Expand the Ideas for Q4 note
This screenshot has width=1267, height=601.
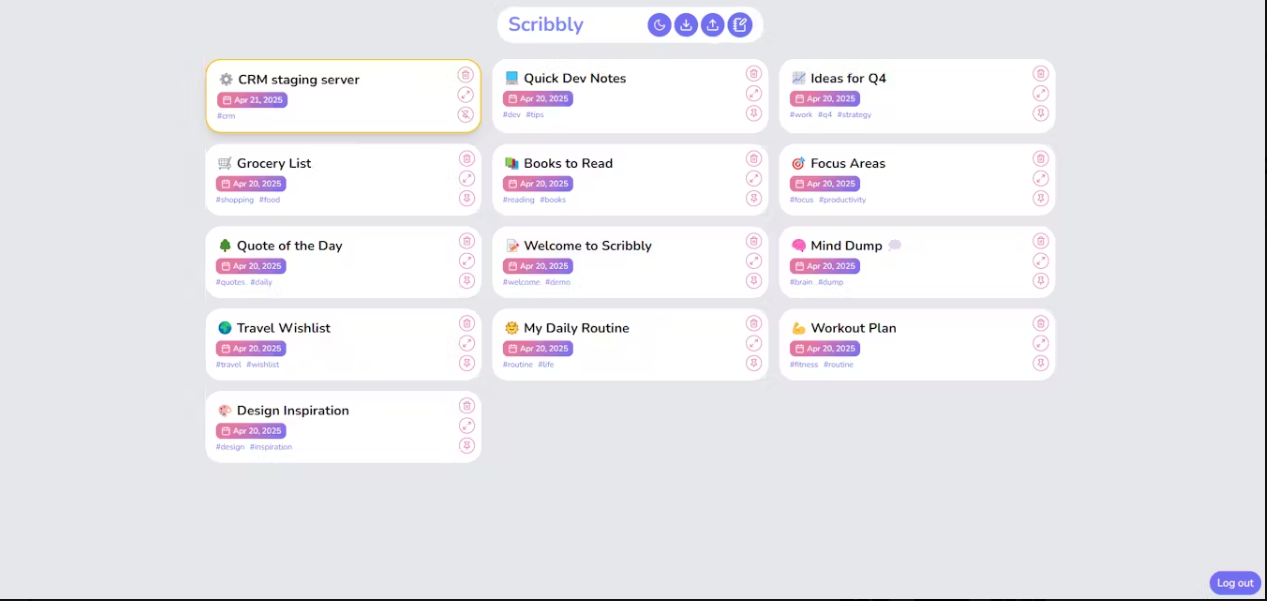coord(1041,94)
